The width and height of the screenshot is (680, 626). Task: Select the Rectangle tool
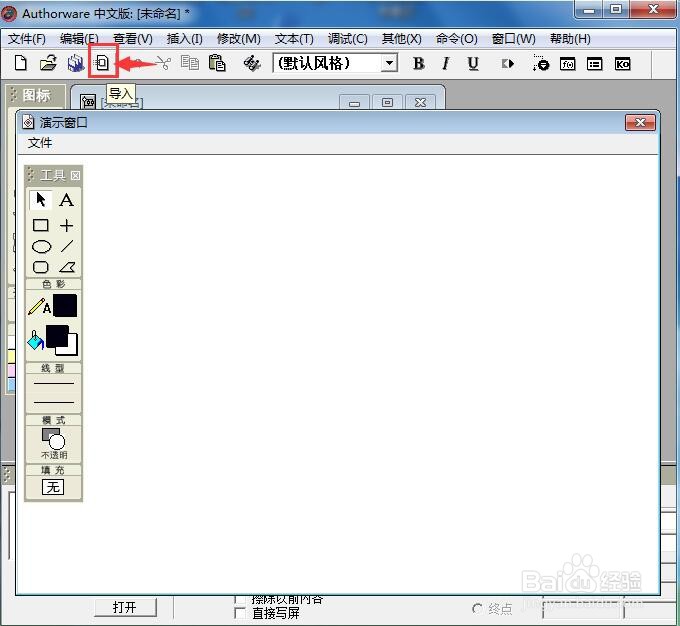tap(41, 225)
